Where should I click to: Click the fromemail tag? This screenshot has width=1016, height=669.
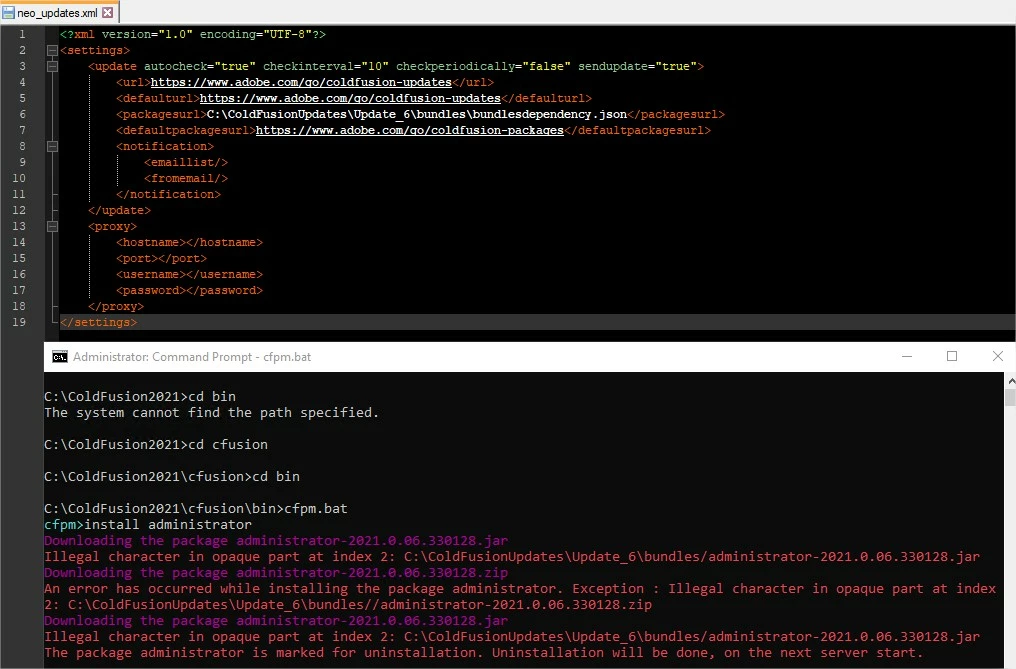click(186, 178)
